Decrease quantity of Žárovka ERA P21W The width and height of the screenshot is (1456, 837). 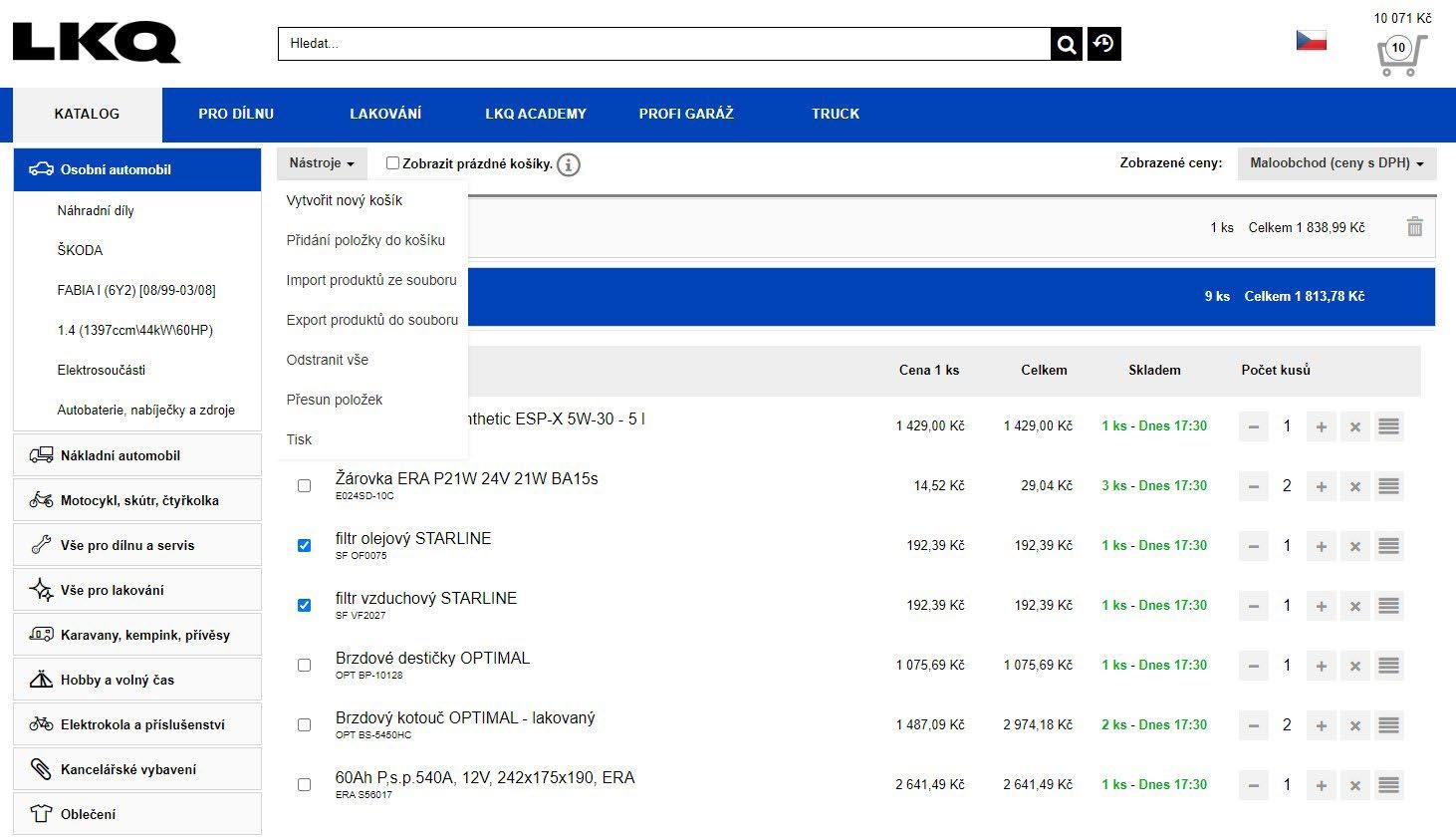coord(1254,486)
